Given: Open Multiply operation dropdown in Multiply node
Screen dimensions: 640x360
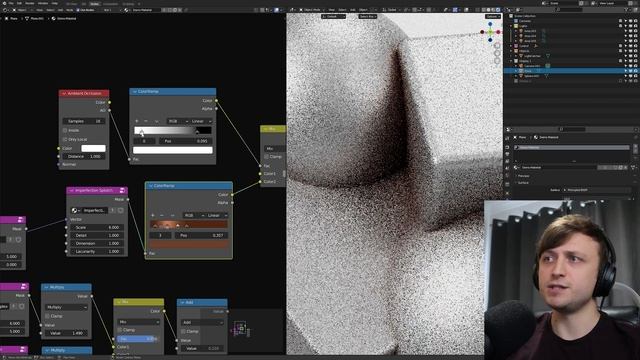Looking at the screenshot, I should point(67,307).
